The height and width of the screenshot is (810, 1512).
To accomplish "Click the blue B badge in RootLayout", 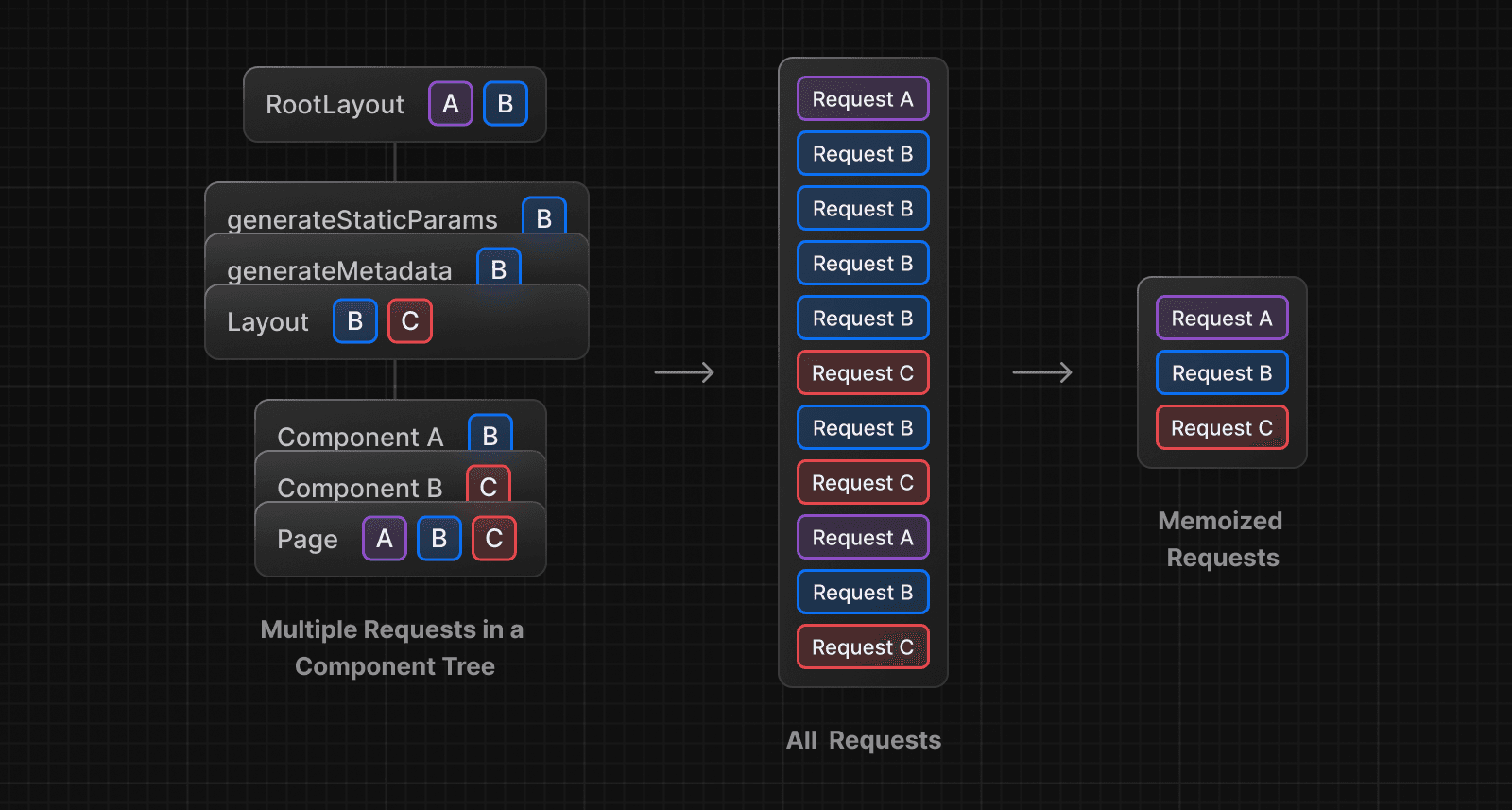I will click(x=505, y=104).
